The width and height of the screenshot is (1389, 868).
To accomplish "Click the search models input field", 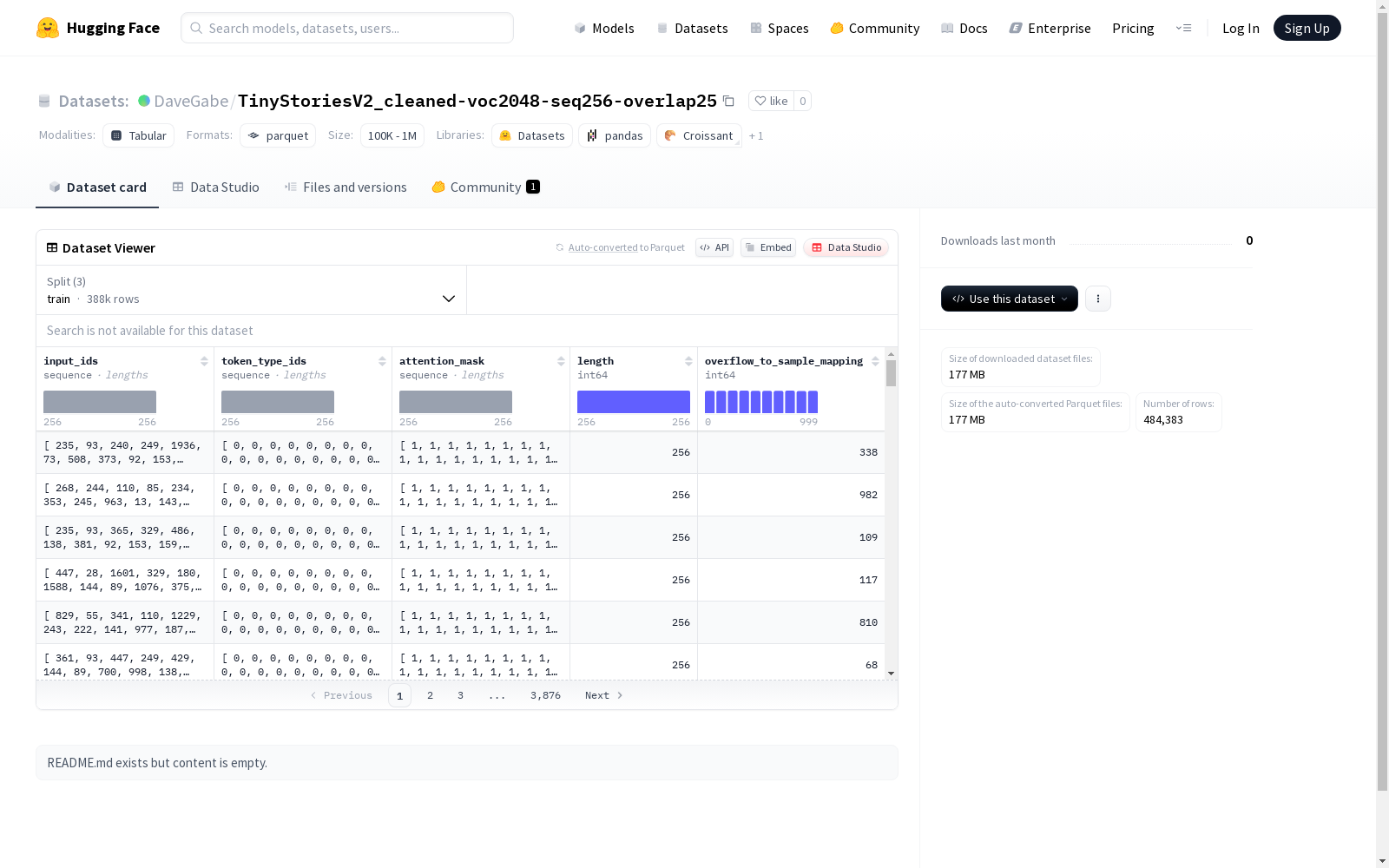I will [x=347, y=28].
